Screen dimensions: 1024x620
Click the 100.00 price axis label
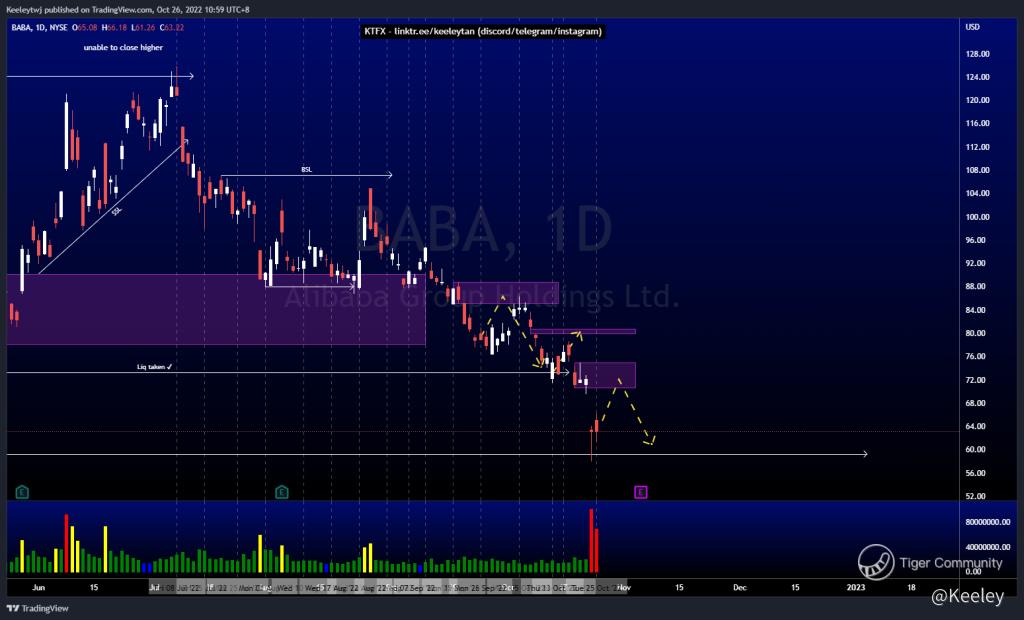(x=978, y=217)
